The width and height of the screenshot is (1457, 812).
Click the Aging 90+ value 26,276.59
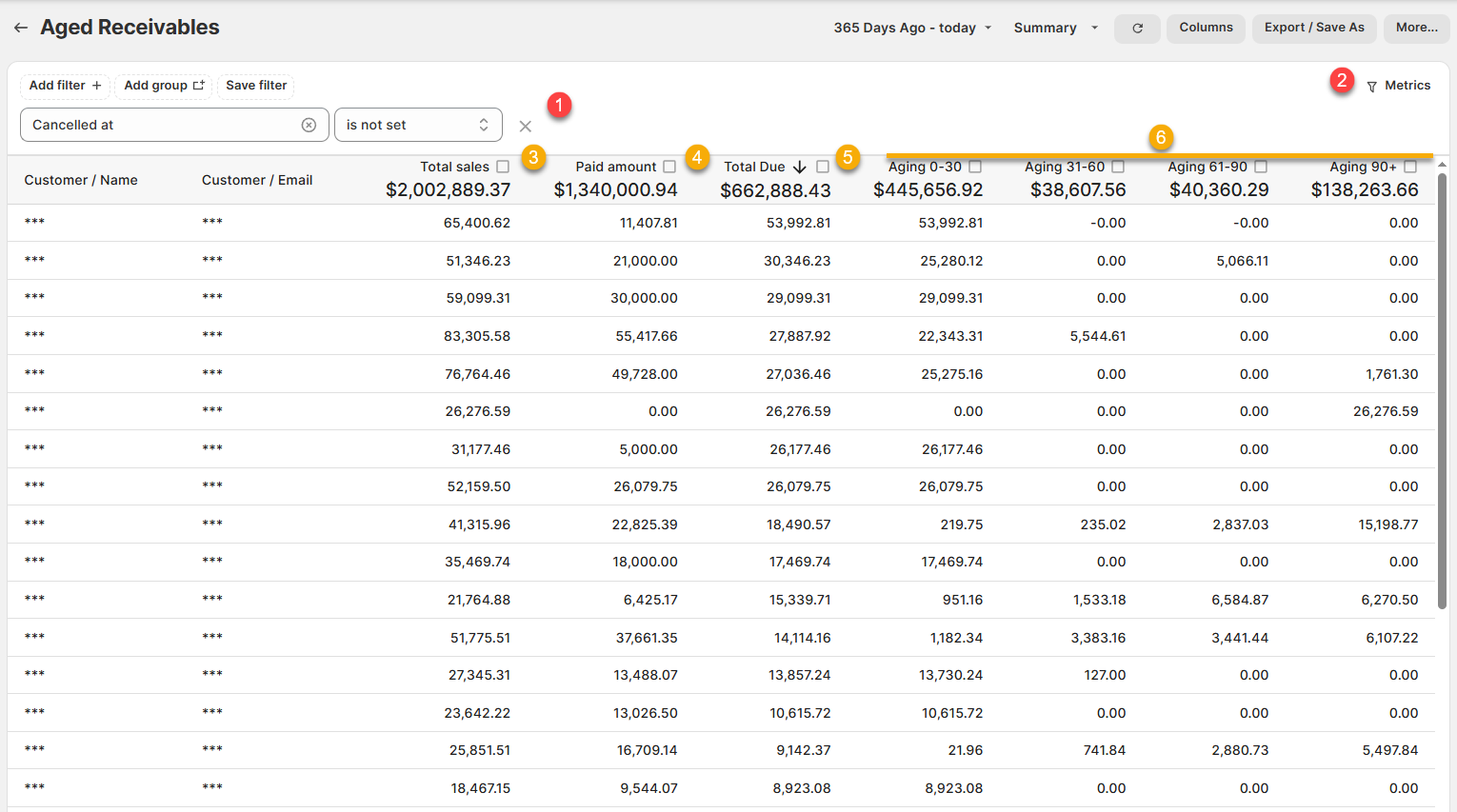[x=1386, y=411]
